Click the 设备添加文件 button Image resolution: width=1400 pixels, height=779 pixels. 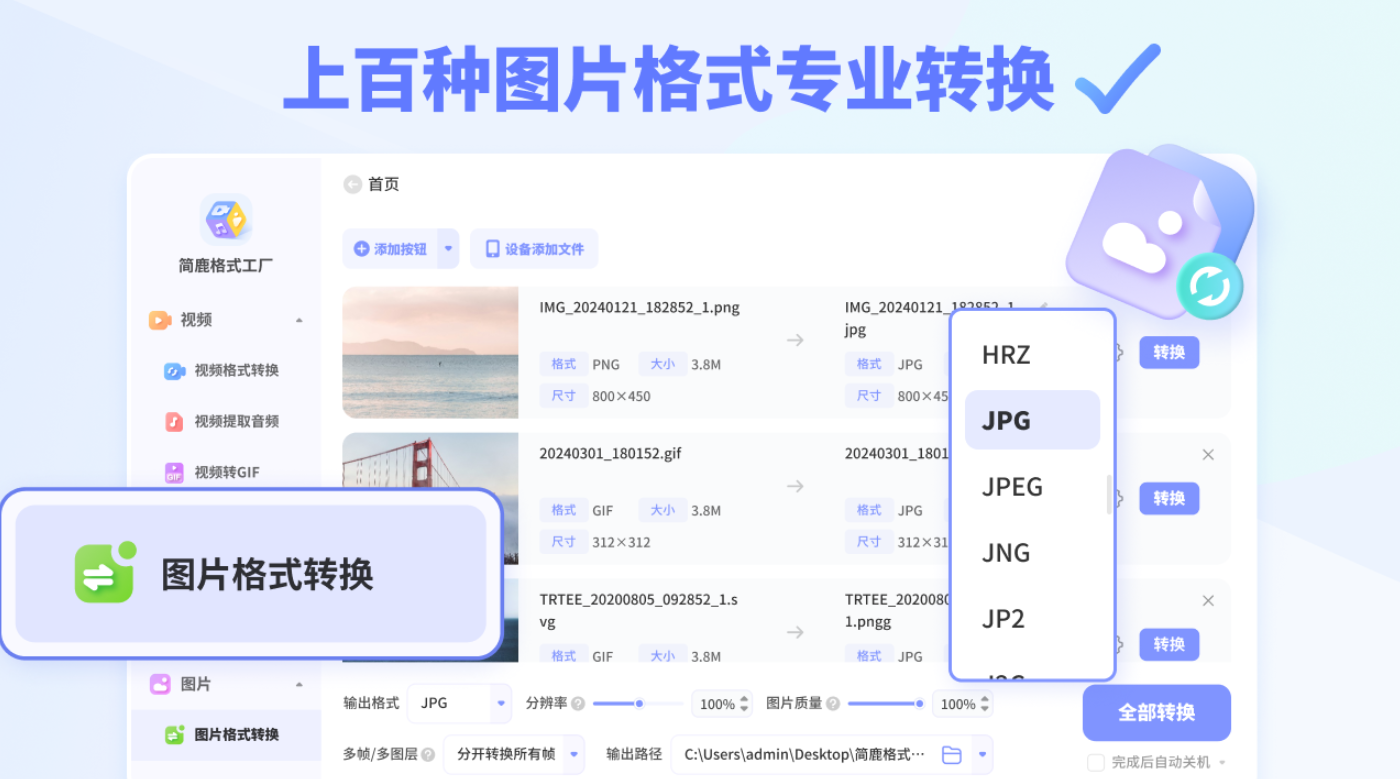pyautogui.click(x=534, y=249)
